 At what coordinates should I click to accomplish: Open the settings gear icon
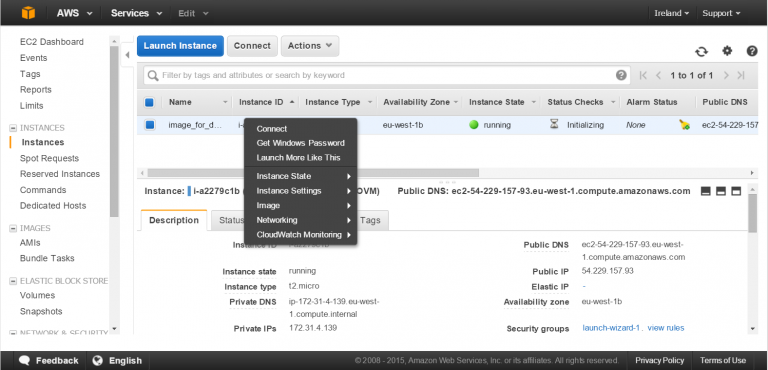tap(727, 51)
